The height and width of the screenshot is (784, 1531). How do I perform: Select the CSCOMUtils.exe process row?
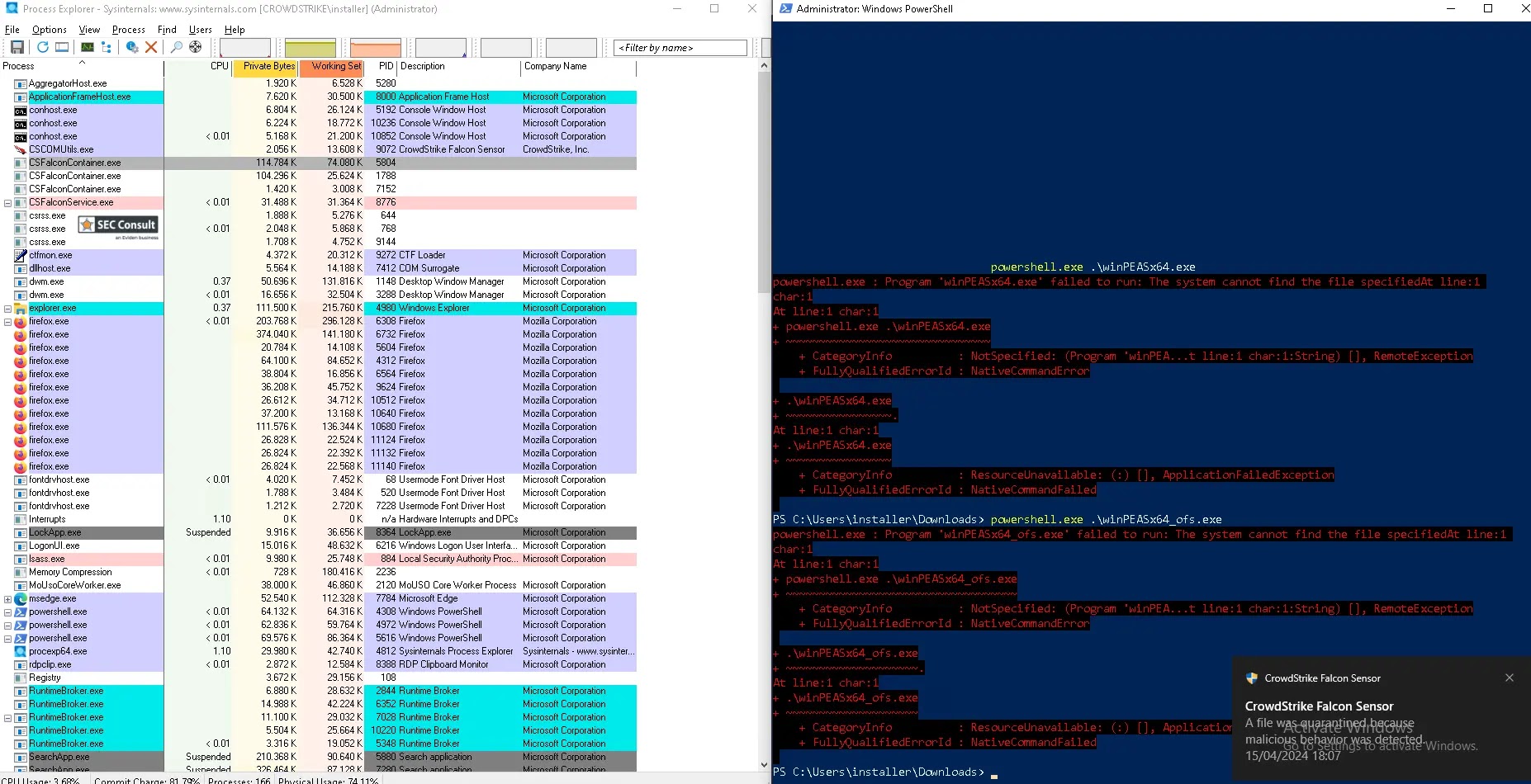pos(319,149)
